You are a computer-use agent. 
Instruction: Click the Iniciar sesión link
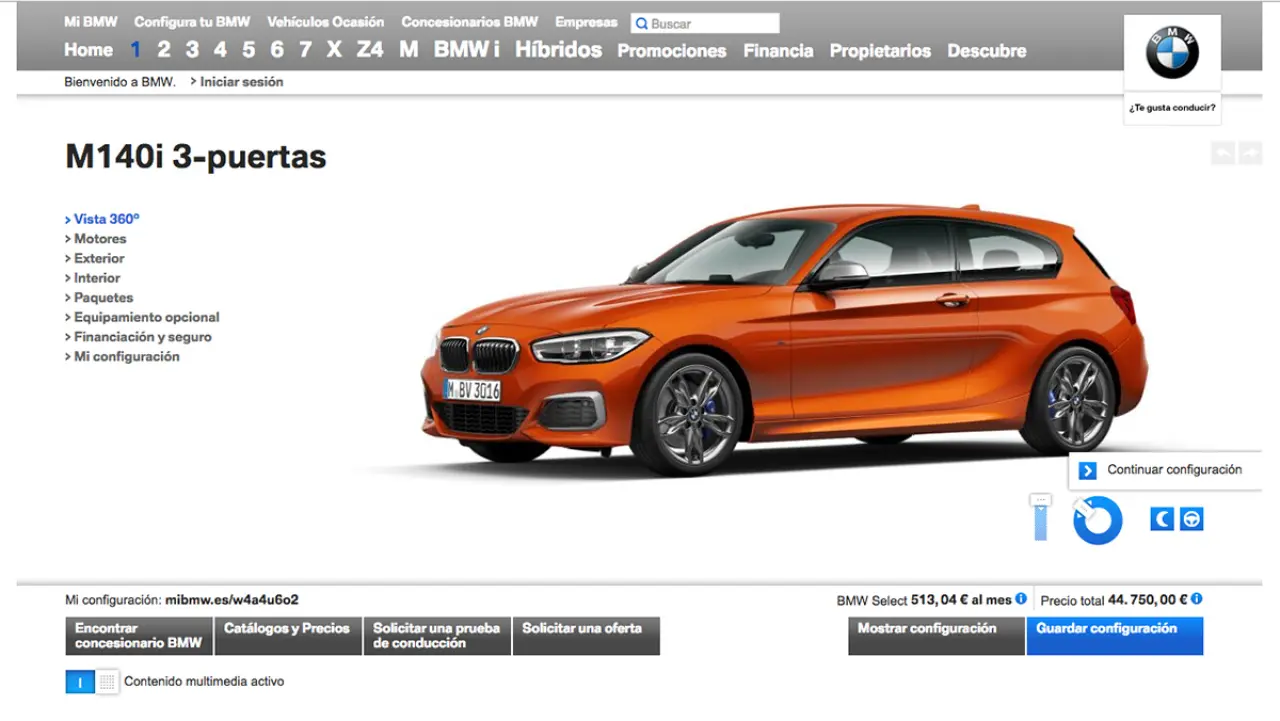tap(241, 82)
